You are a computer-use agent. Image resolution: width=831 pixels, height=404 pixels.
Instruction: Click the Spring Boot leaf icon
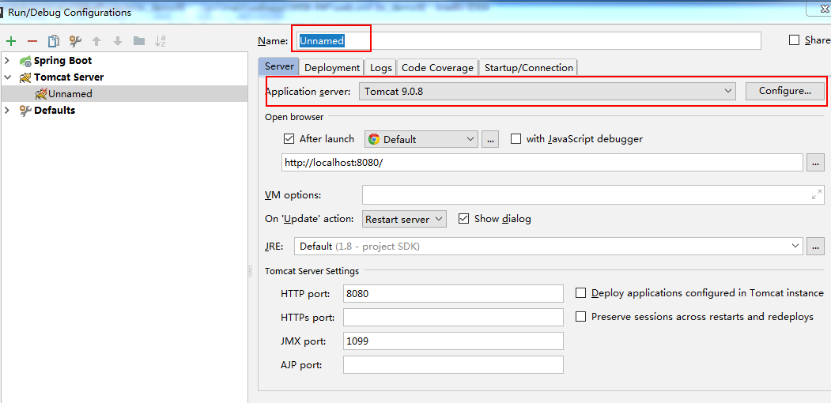click(25, 61)
